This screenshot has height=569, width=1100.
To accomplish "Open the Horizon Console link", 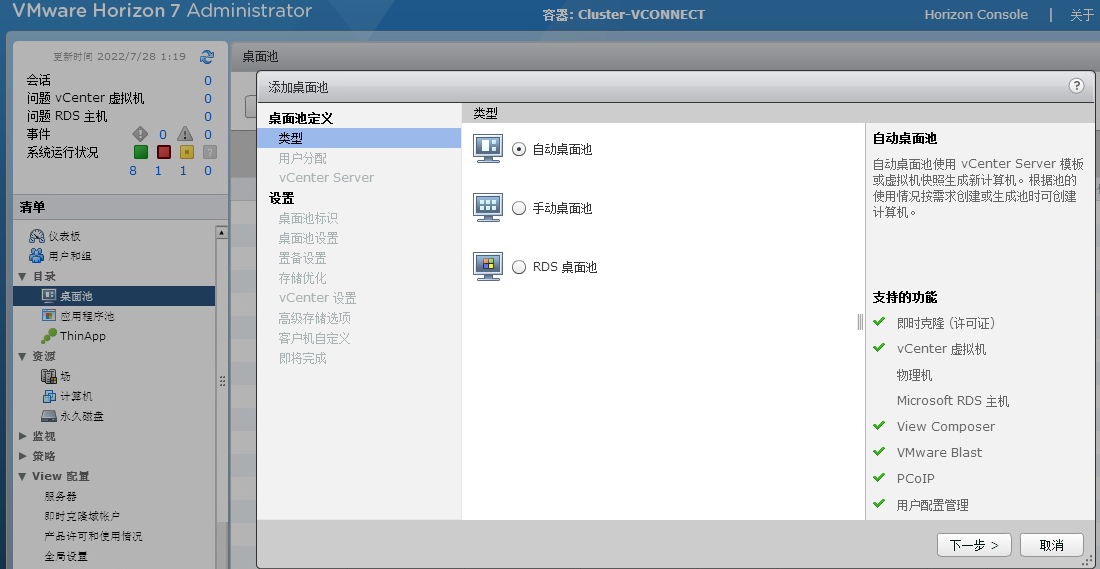I will tap(976, 14).
